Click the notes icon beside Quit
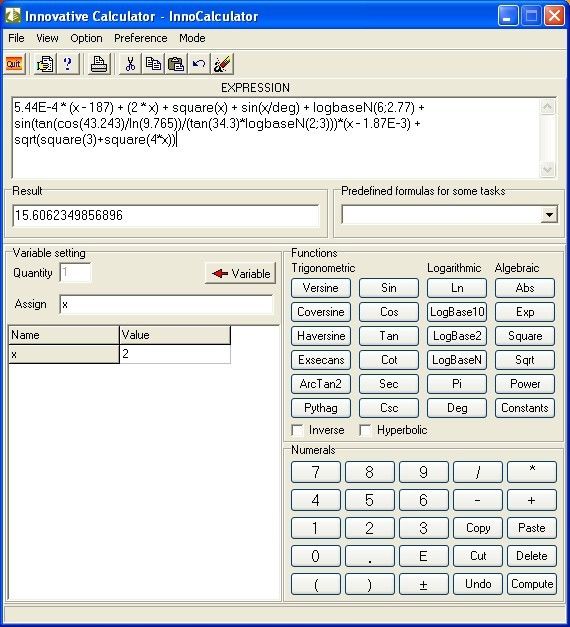 [44, 64]
